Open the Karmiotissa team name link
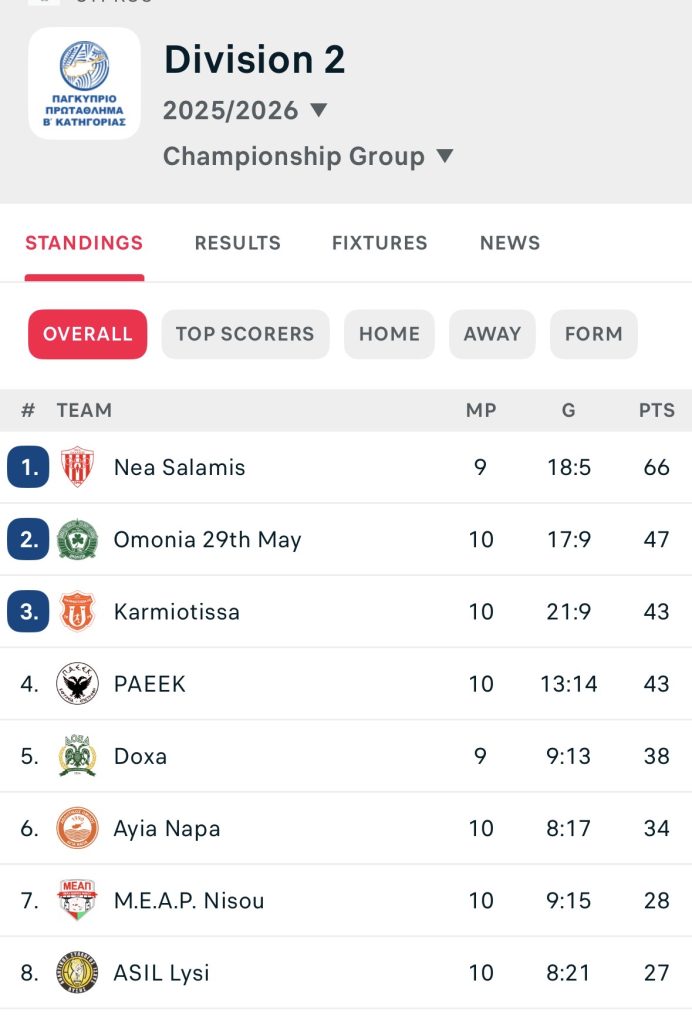This screenshot has width=692, height=1024. 176,612
